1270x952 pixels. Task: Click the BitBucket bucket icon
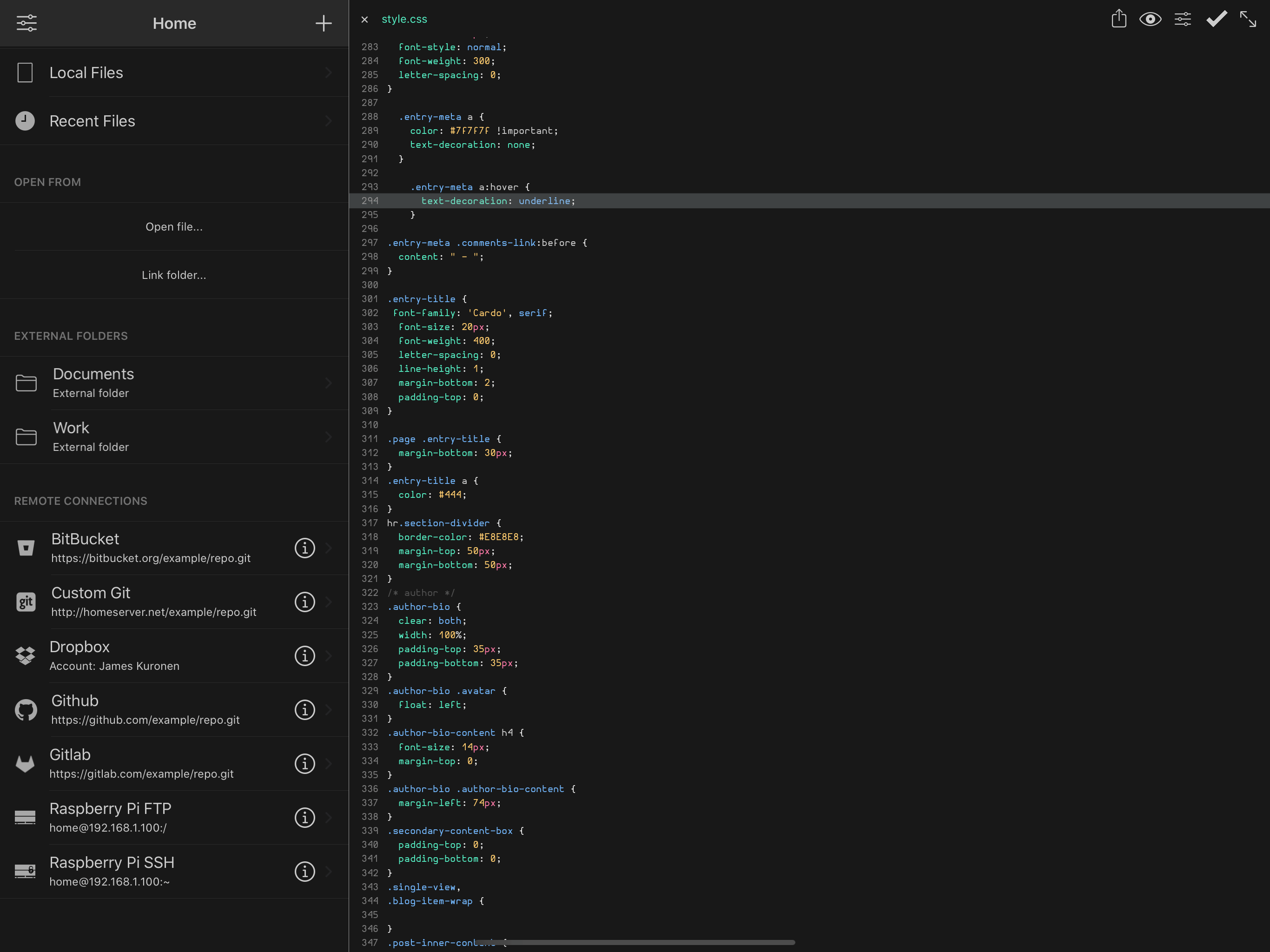pos(25,548)
